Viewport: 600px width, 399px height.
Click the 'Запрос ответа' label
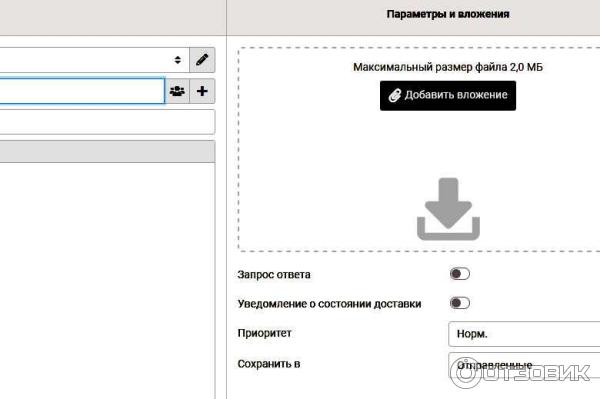click(x=274, y=275)
